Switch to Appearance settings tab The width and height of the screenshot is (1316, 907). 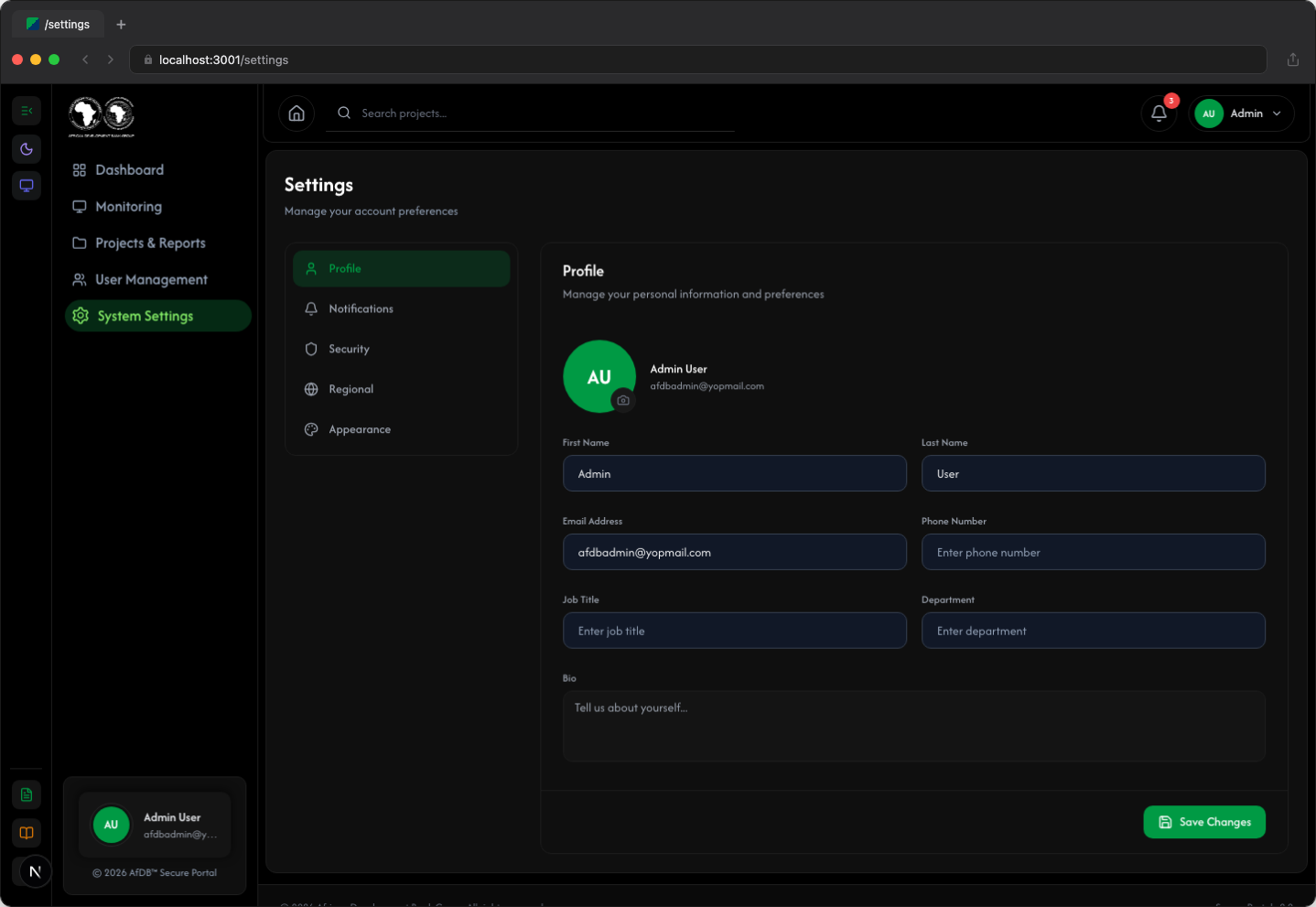pos(401,430)
